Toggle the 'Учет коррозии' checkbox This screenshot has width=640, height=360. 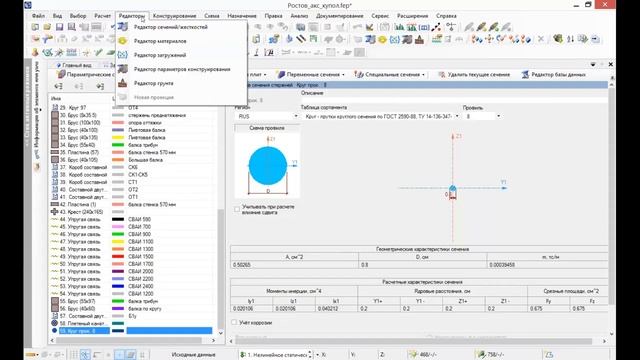tap(234, 322)
